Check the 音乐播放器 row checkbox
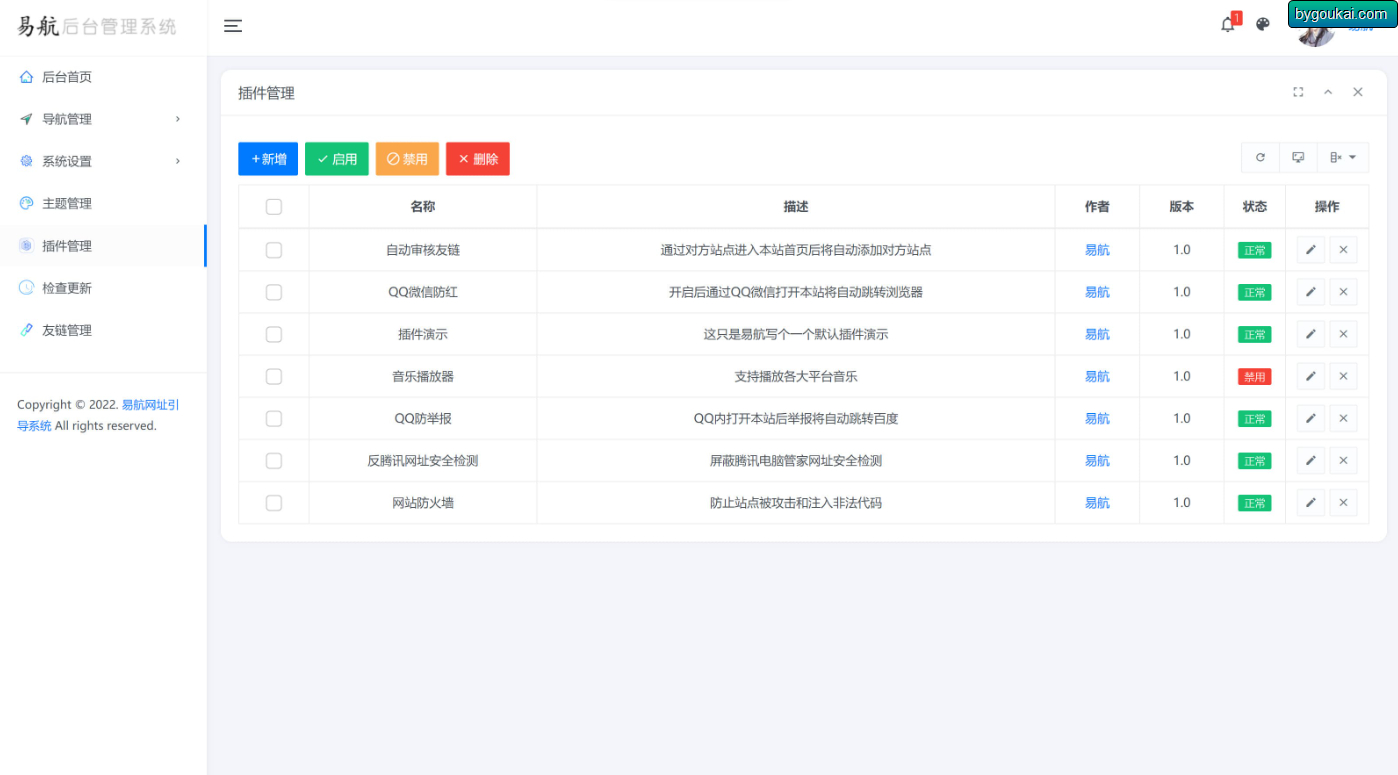The image size is (1398, 775). 274,376
